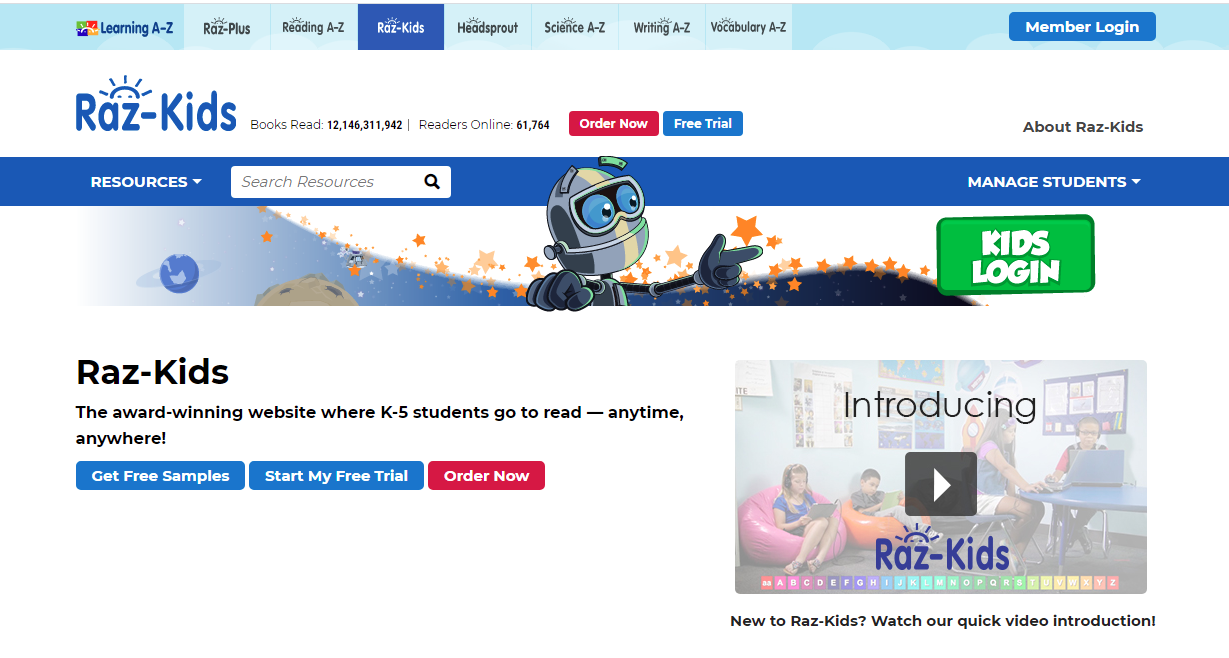Click the blue planet in banner

[179, 272]
